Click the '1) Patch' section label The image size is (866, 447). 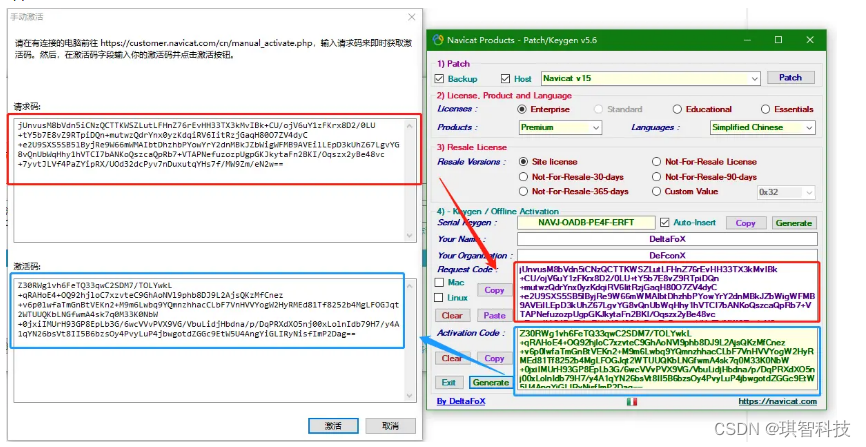[x=453, y=64]
